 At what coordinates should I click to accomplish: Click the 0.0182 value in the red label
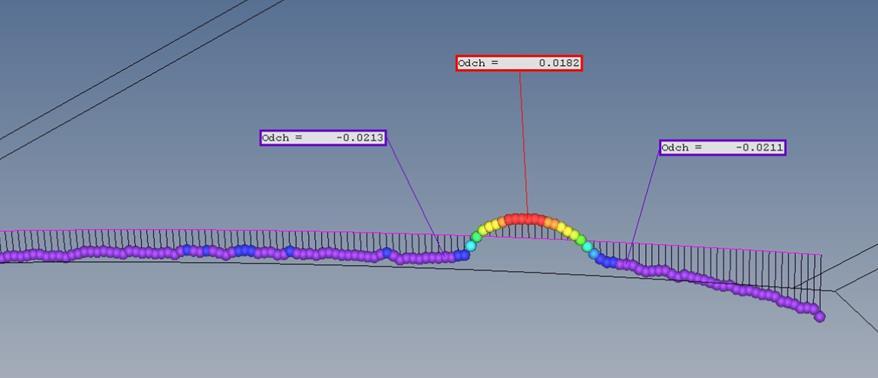click(x=559, y=63)
